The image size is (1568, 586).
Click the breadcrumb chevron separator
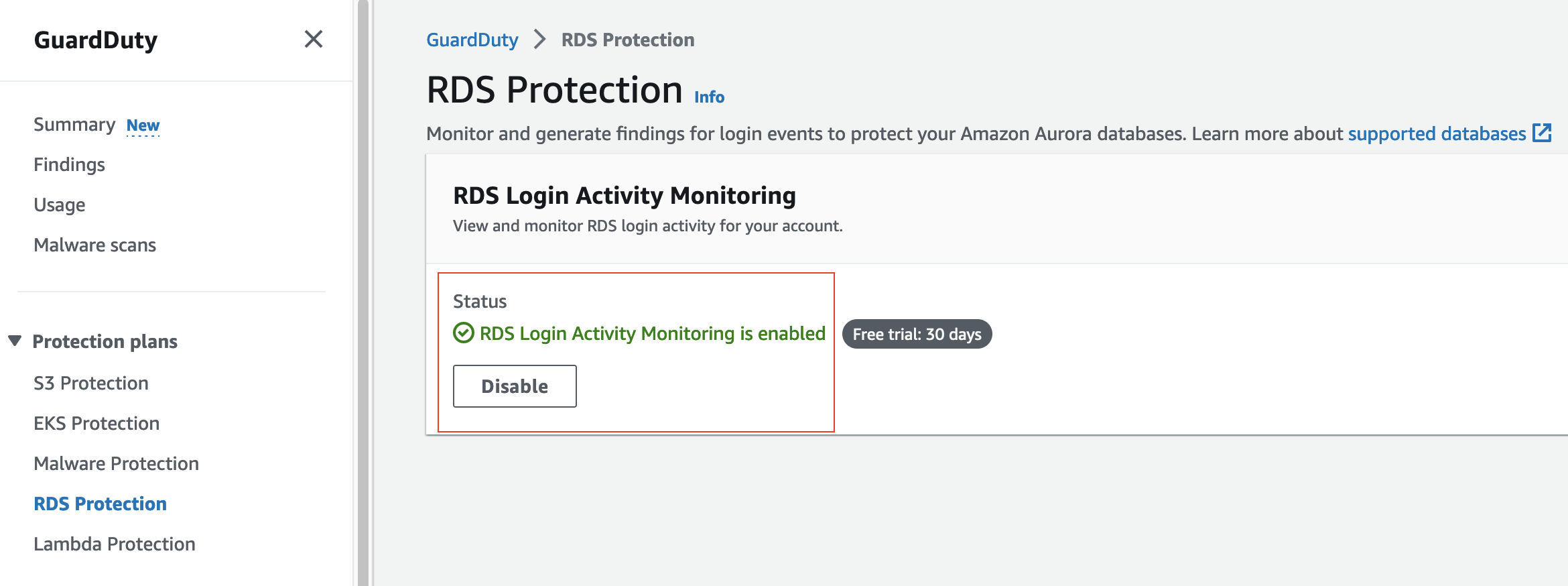pyautogui.click(x=539, y=40)
